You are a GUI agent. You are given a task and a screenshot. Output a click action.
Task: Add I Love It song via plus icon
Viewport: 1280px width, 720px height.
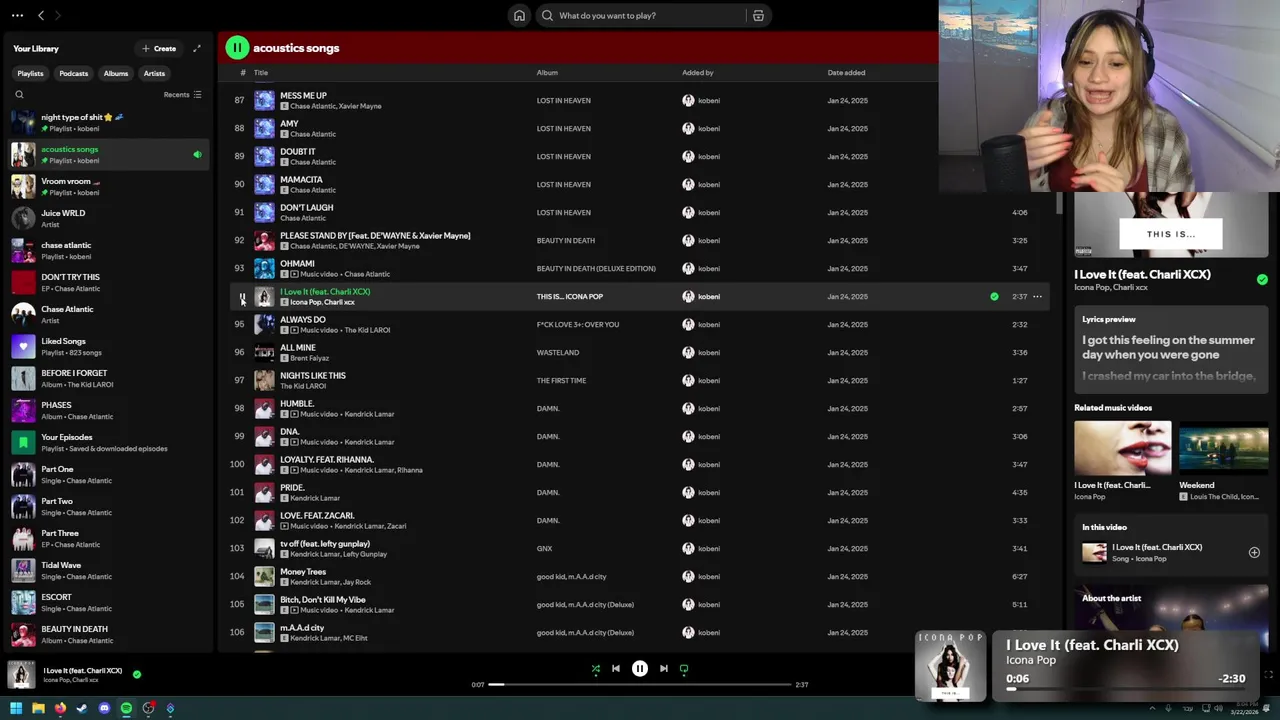coord(1254,552)
